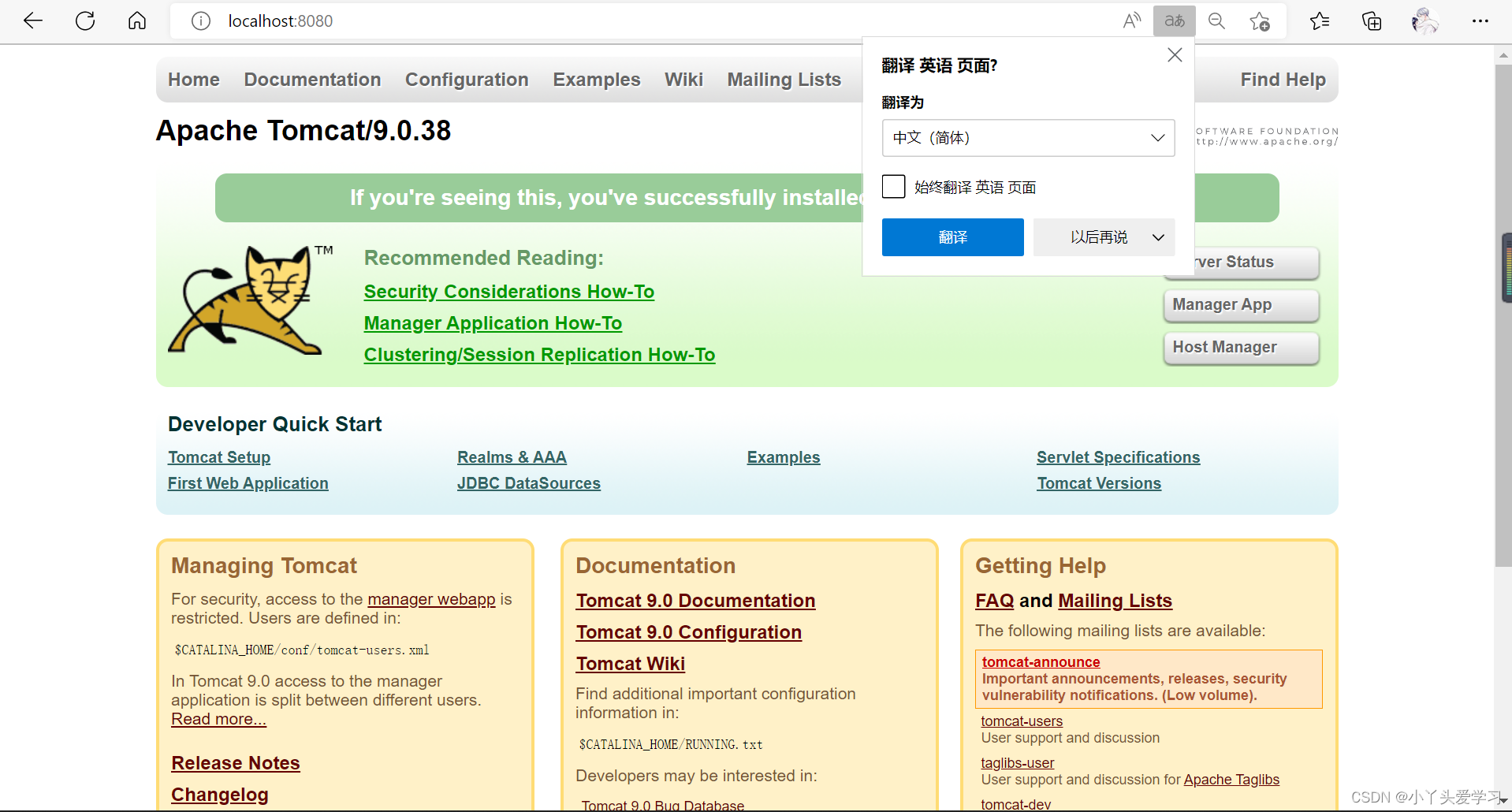This screenshot has width=1512, height=812.
Task: Open the Realms & AAA link
Action: [512, 457]
